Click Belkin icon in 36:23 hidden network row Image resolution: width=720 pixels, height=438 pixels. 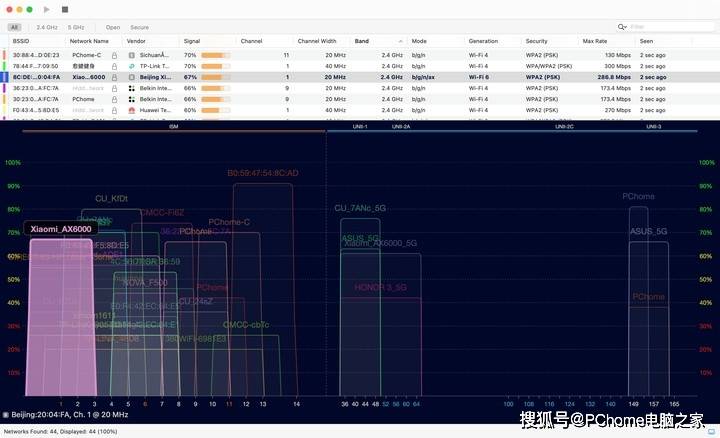click(x=132, y=88)
